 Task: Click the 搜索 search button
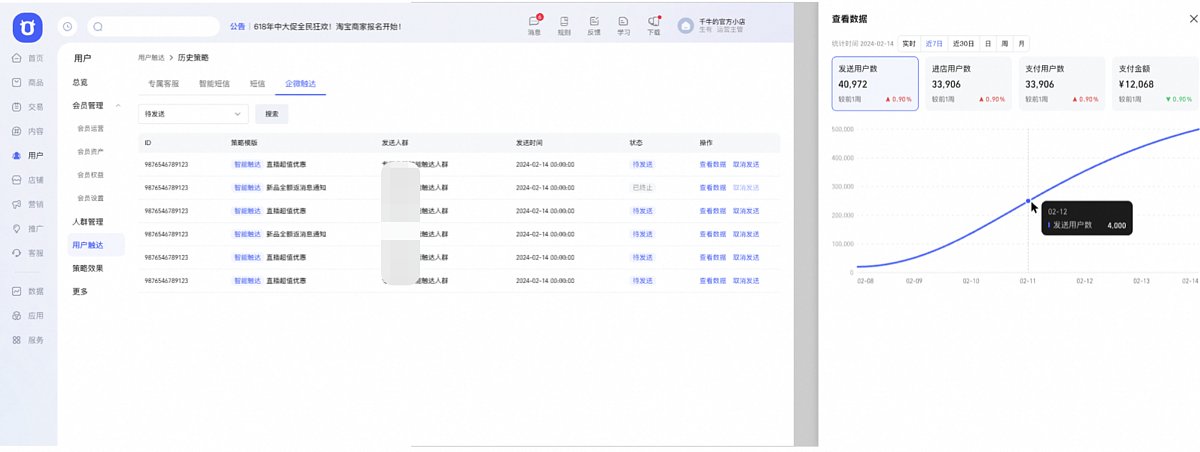click(271, 114)
